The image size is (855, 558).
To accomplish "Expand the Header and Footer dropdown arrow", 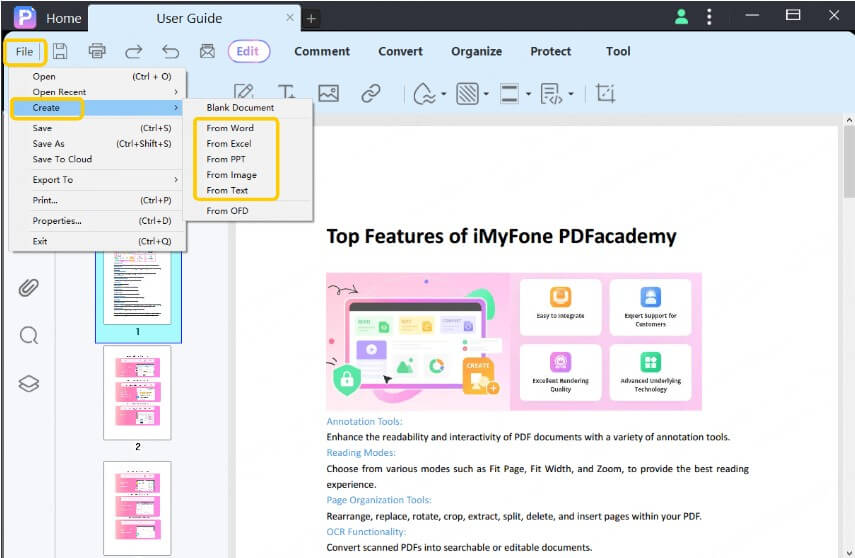I will [x=528, y=94].
